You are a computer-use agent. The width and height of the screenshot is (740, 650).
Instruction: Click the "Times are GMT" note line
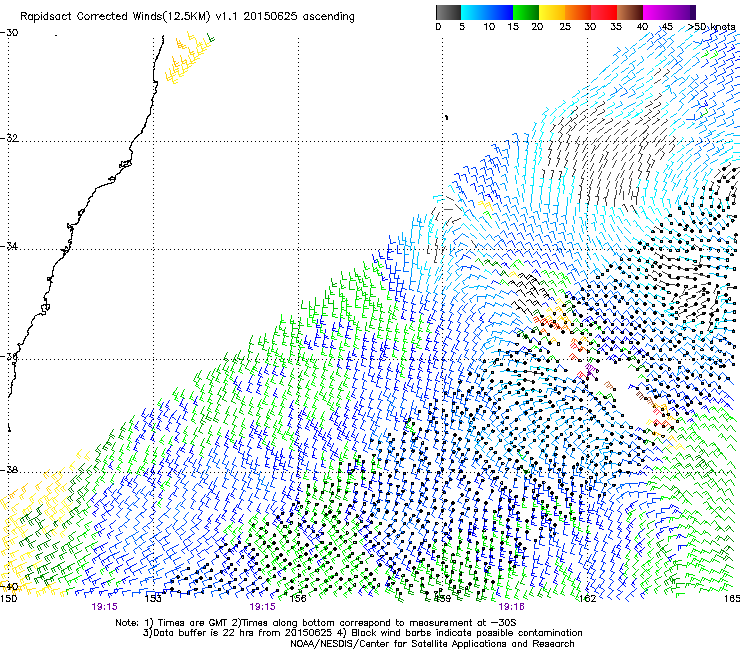pos(316,623)
